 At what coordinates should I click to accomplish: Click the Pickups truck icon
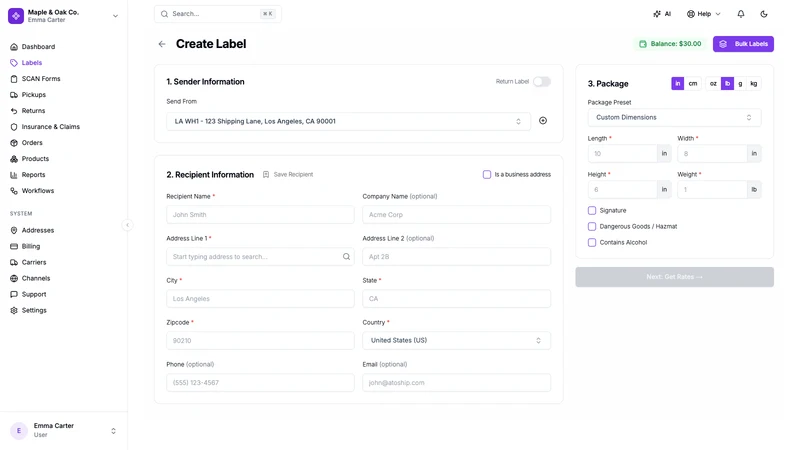(14, 95)
